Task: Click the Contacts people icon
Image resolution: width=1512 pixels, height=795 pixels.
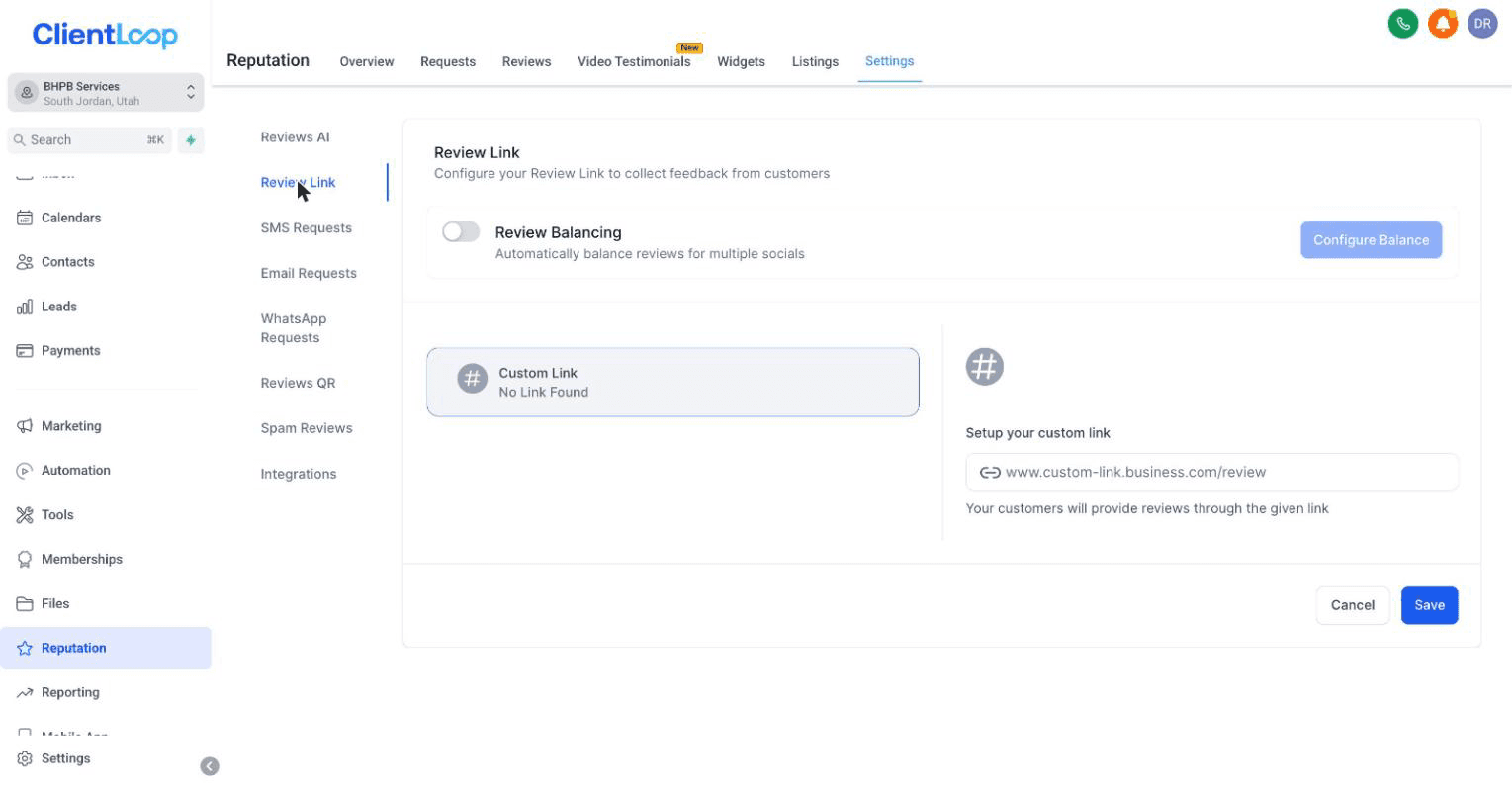Action: (25, 262)
